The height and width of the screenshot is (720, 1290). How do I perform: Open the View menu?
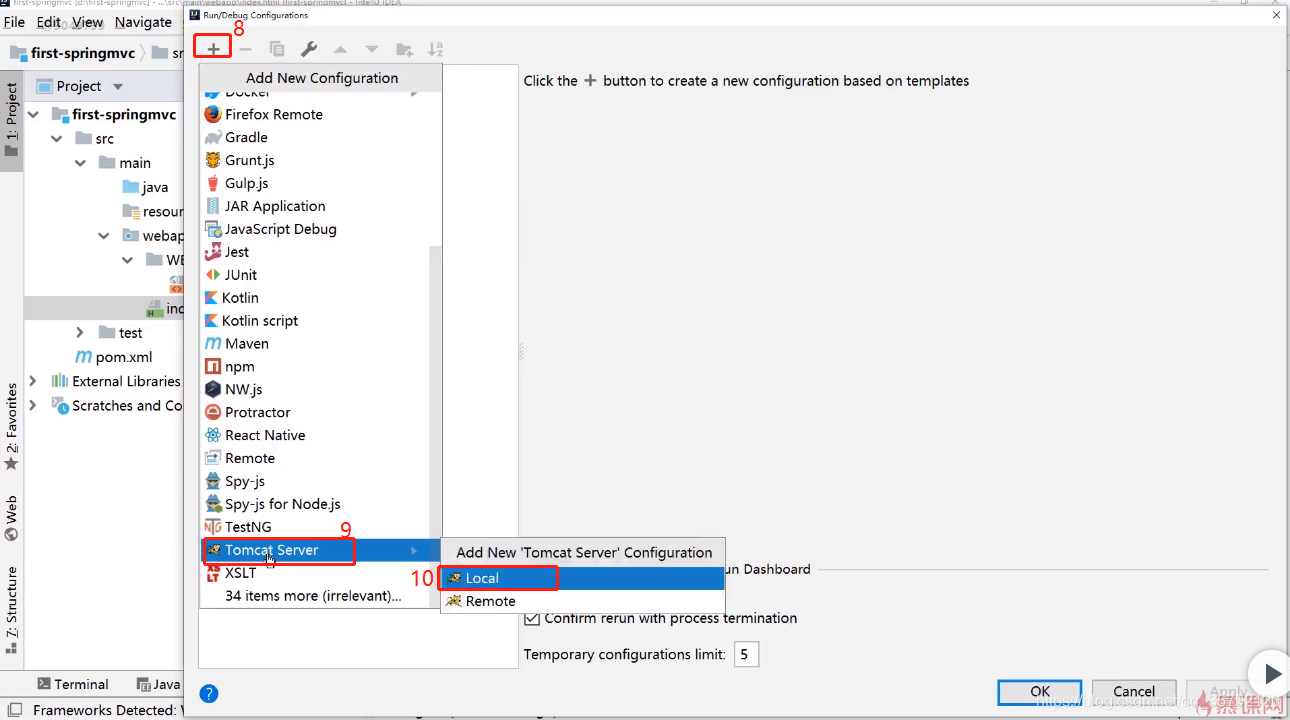click(88, 22)
